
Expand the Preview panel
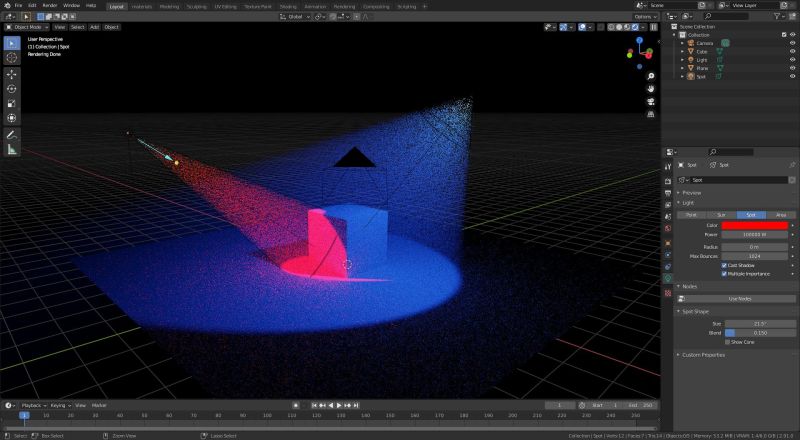click(689, 193)
